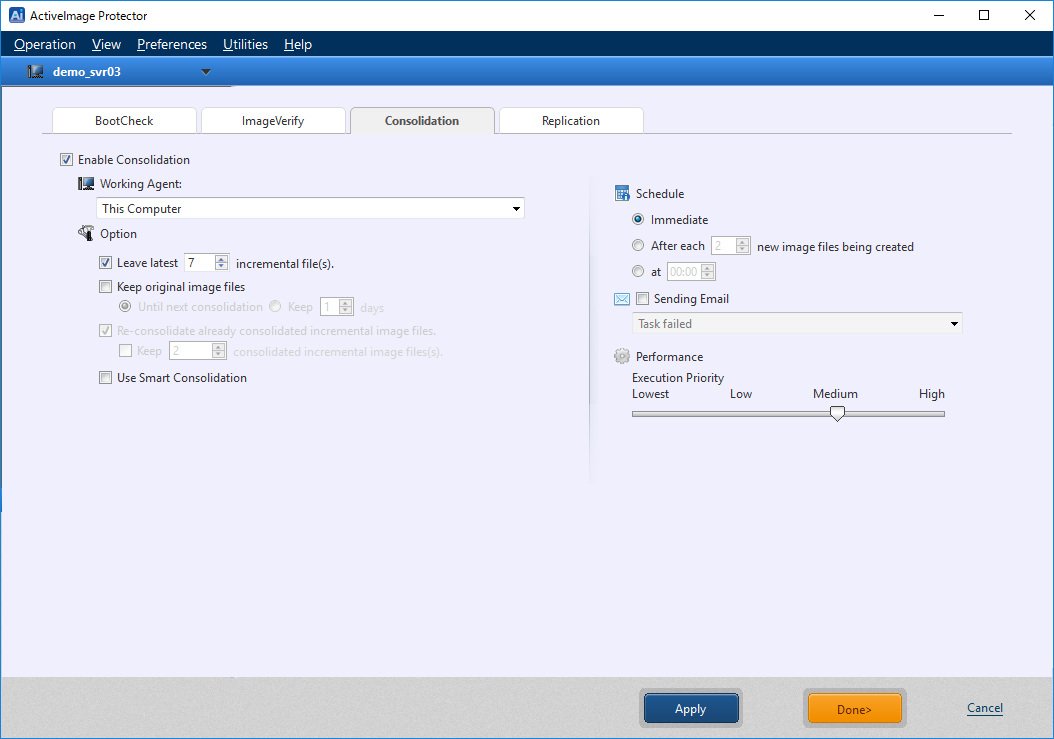Viewport: 1054px width, 739px height.
Task: Click the Medium priority label
Action: tap(836, 394)
